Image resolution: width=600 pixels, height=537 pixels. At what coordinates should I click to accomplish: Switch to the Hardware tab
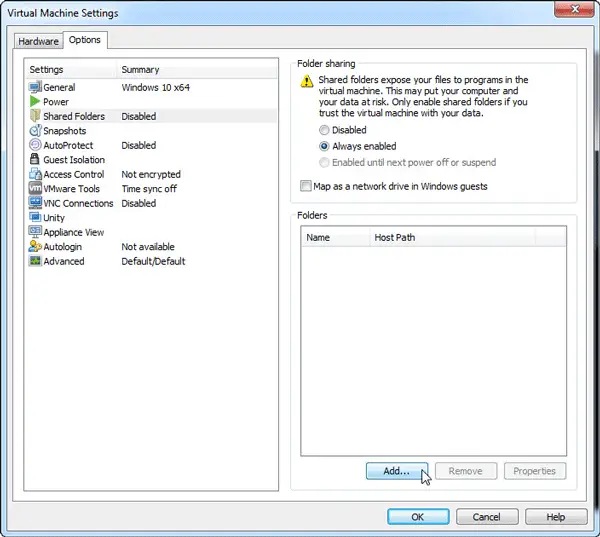pos(38,41)
